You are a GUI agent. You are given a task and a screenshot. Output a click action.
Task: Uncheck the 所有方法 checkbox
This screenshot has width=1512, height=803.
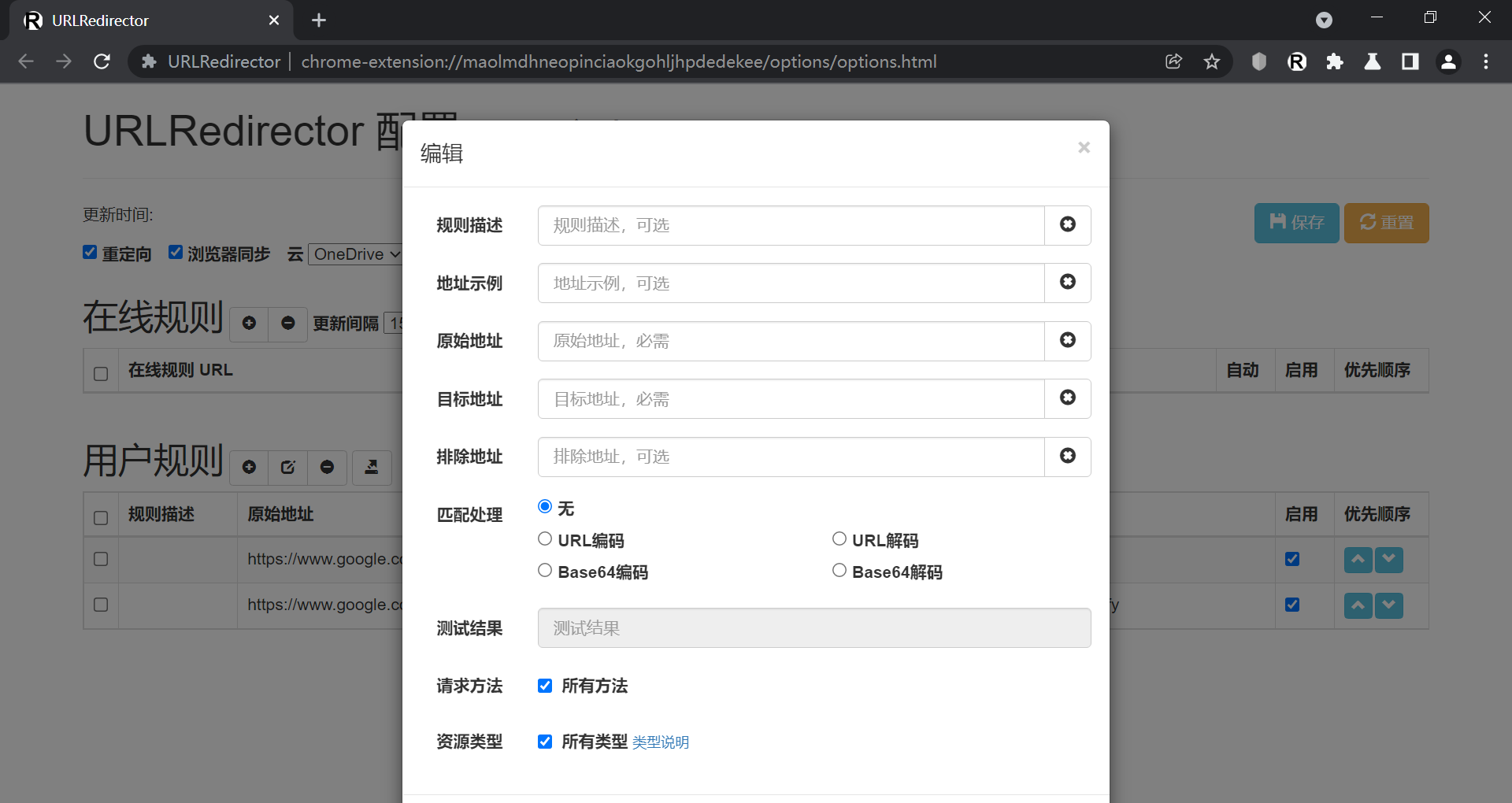pos(545,686)
